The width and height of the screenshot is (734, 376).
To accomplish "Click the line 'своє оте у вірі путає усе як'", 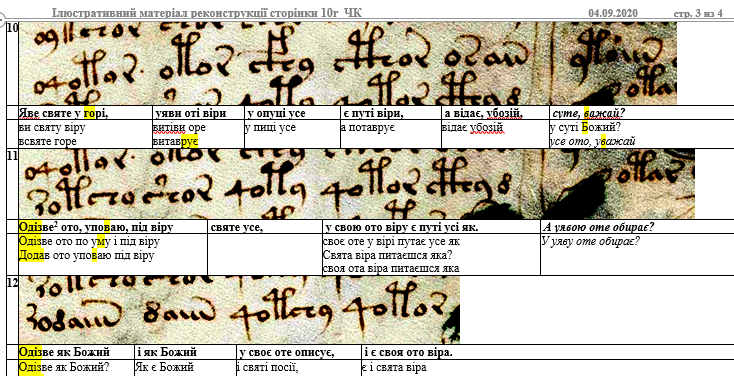I will [x=391, y=242].
